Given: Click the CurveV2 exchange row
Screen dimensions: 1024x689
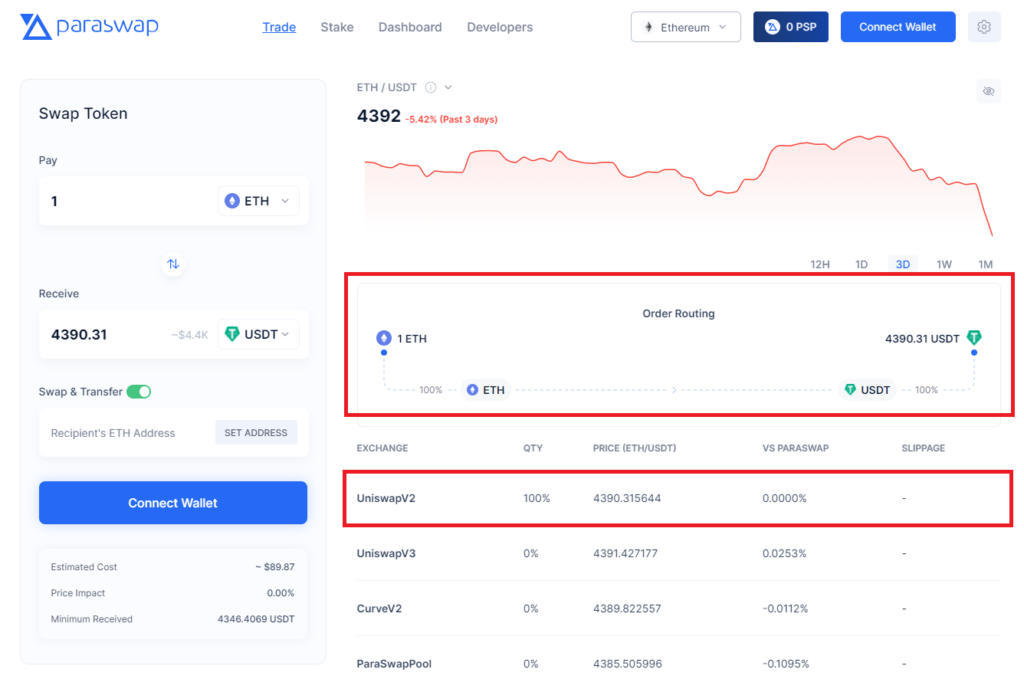Looking at the screenshot, I should click(x=678, y=609).
